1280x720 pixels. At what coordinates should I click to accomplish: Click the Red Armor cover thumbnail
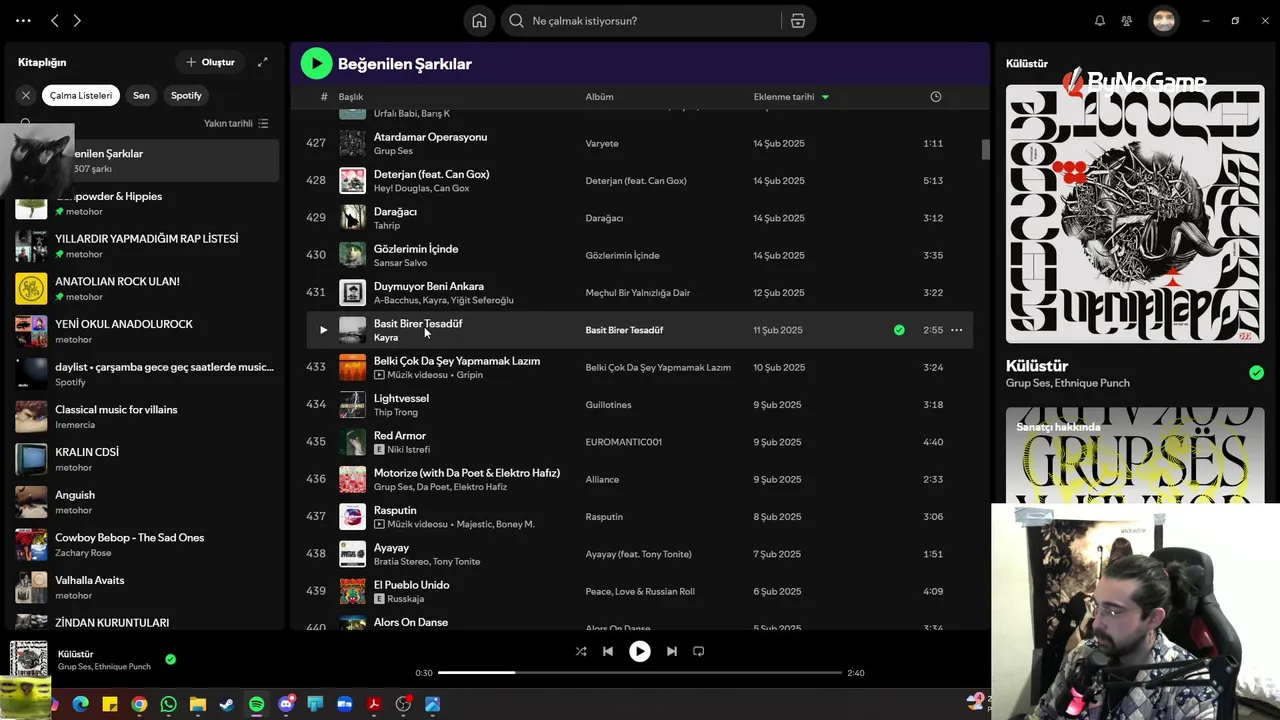(352, 442)
